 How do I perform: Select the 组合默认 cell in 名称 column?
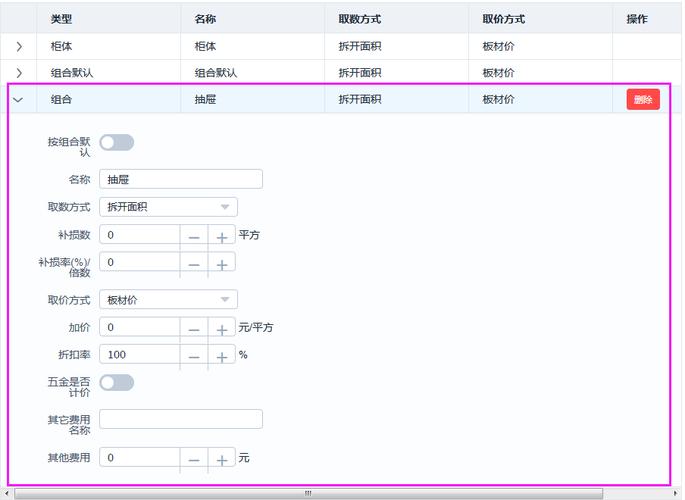[x=253, y=73]
